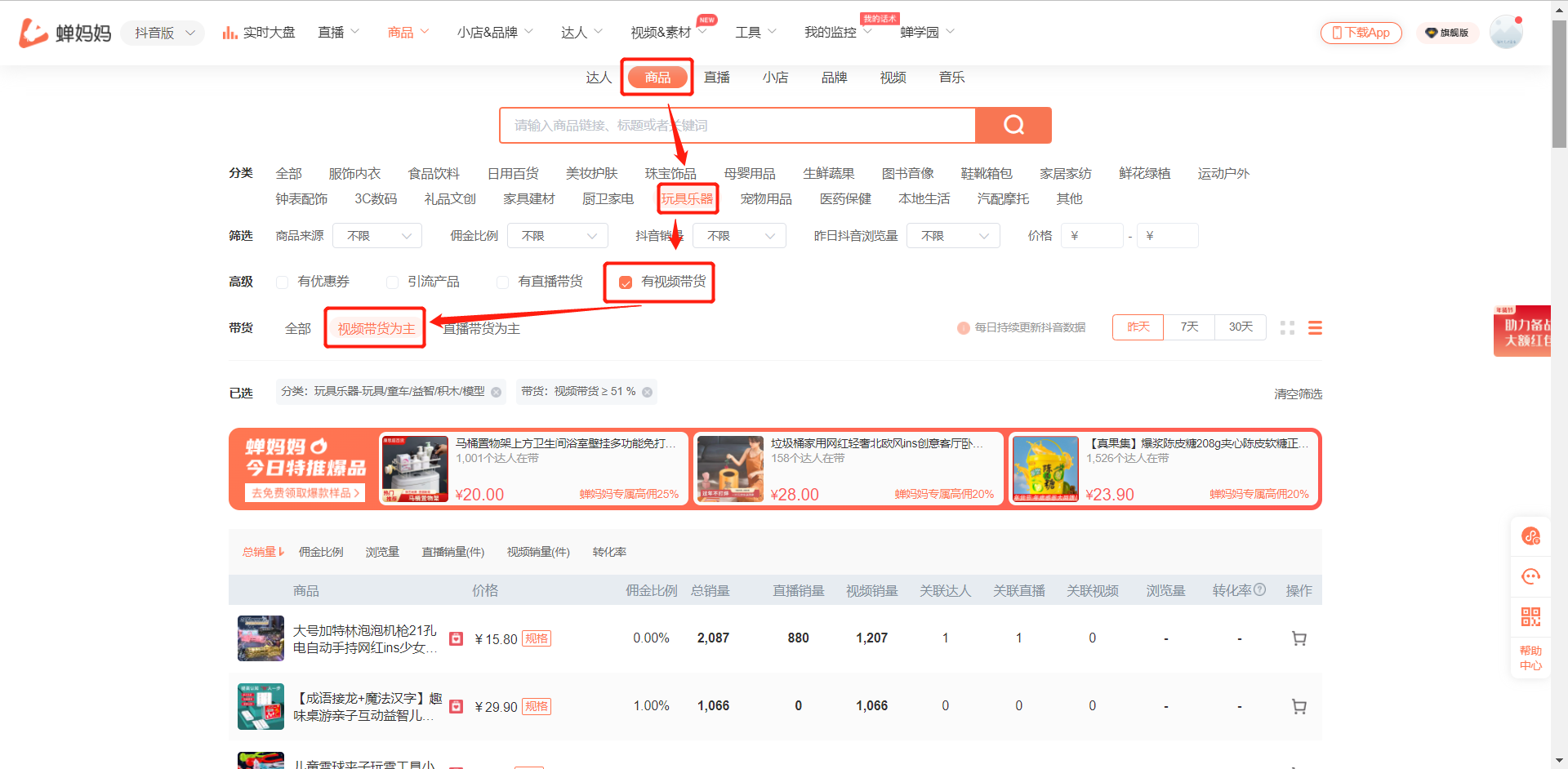Open the QR code sidebar icon
The height and width of the screenshot is (769, 1568).
coord(1530,616)
